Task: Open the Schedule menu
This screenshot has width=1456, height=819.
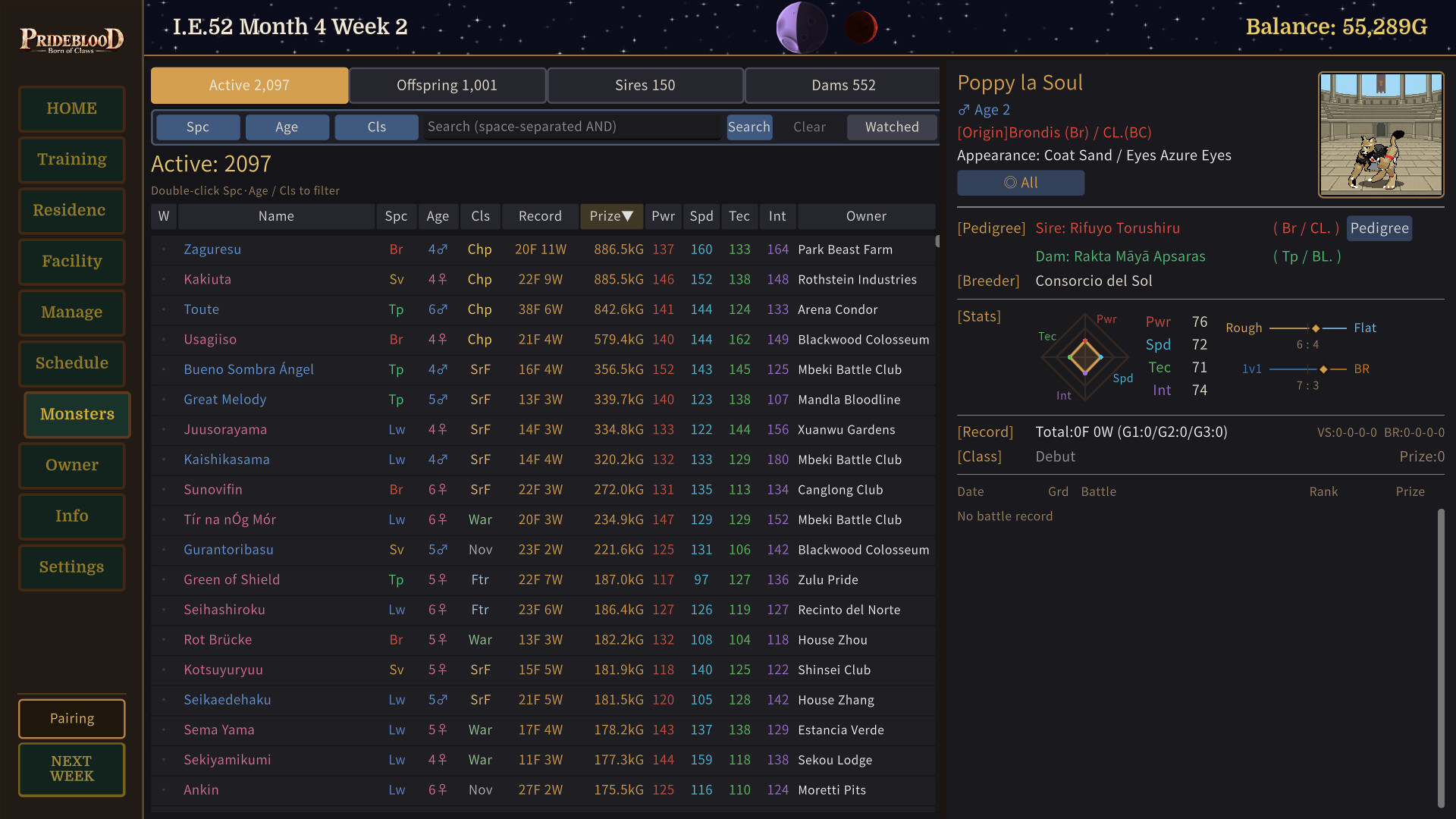Action: [72, 362]
